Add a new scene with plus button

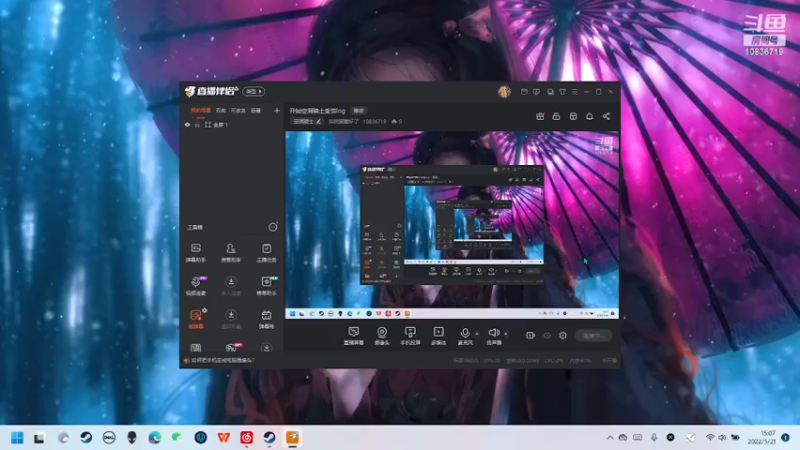pos(277,110)
